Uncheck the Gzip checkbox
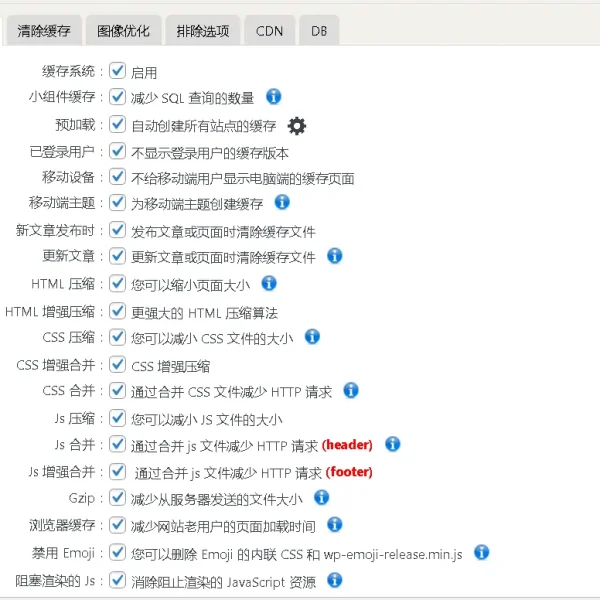 (x=117, y=497)
